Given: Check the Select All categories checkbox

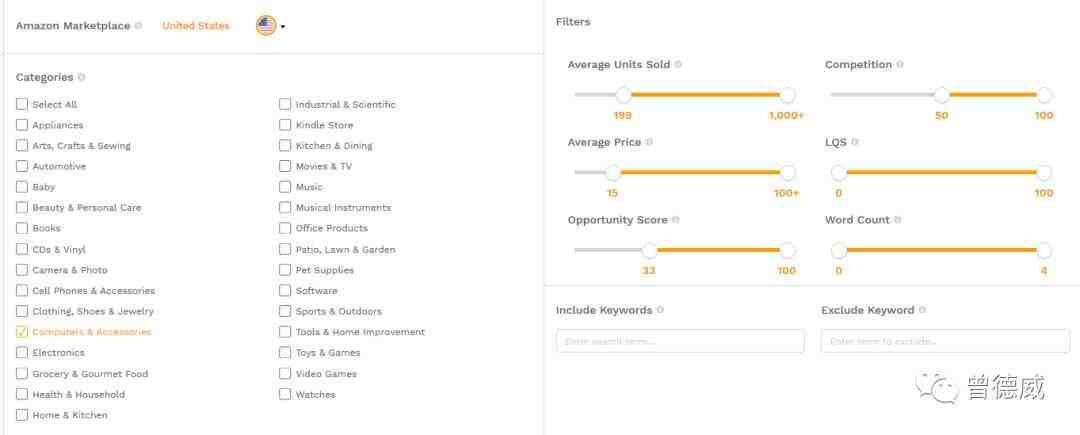Looking at the screenshot, I should tap(22, 104).
